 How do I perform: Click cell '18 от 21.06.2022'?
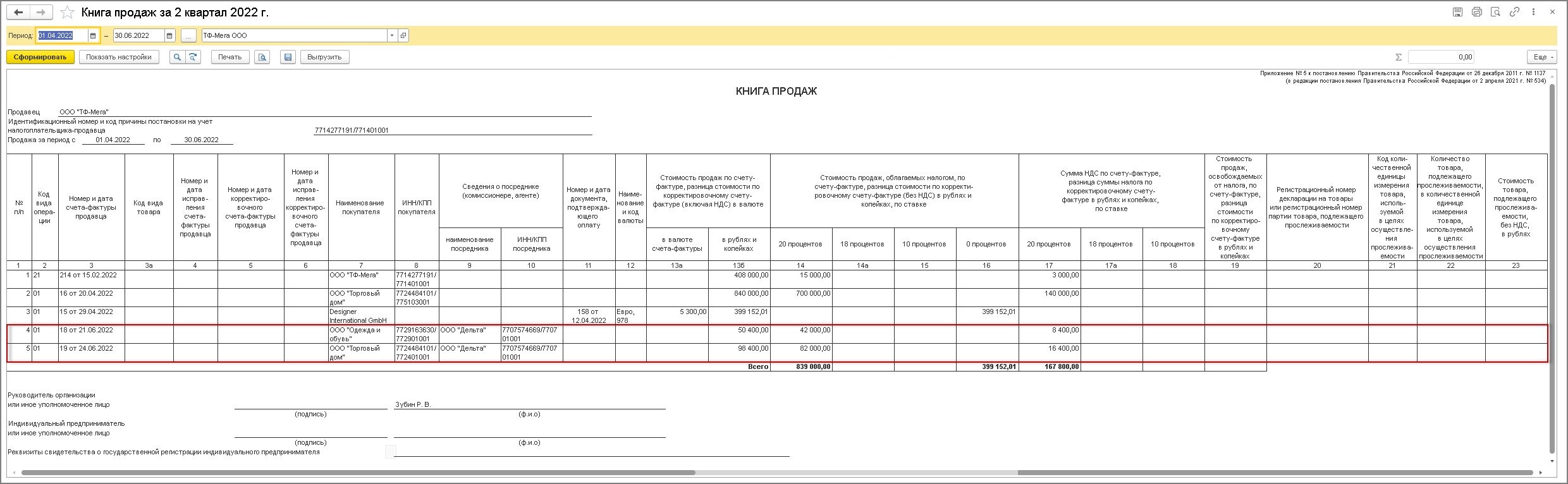pos(92,334)
